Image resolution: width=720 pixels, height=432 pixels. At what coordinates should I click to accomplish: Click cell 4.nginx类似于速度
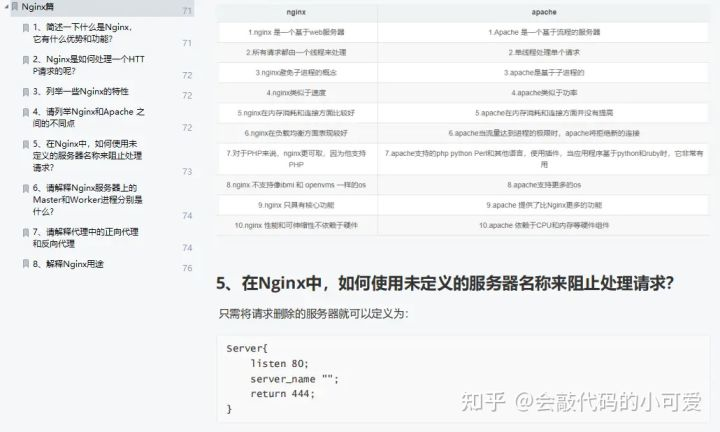[x=296, y=93]
